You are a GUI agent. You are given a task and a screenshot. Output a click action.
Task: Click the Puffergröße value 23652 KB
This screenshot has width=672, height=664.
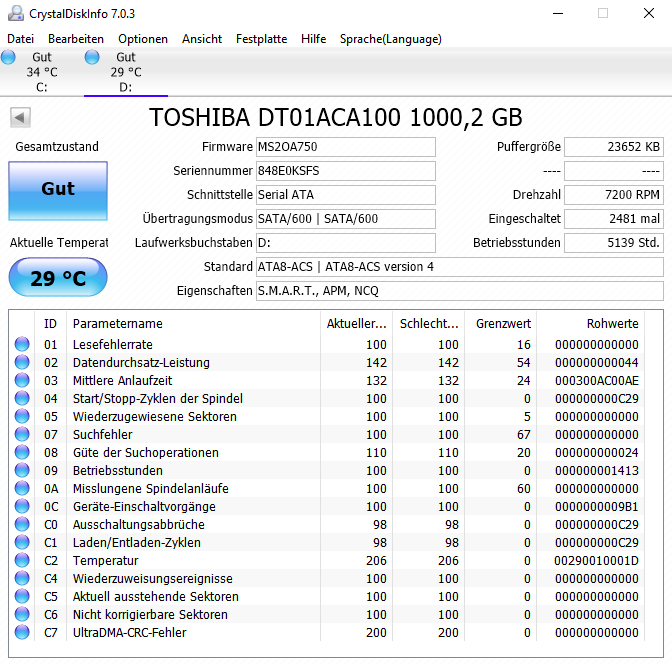(614, 147)
